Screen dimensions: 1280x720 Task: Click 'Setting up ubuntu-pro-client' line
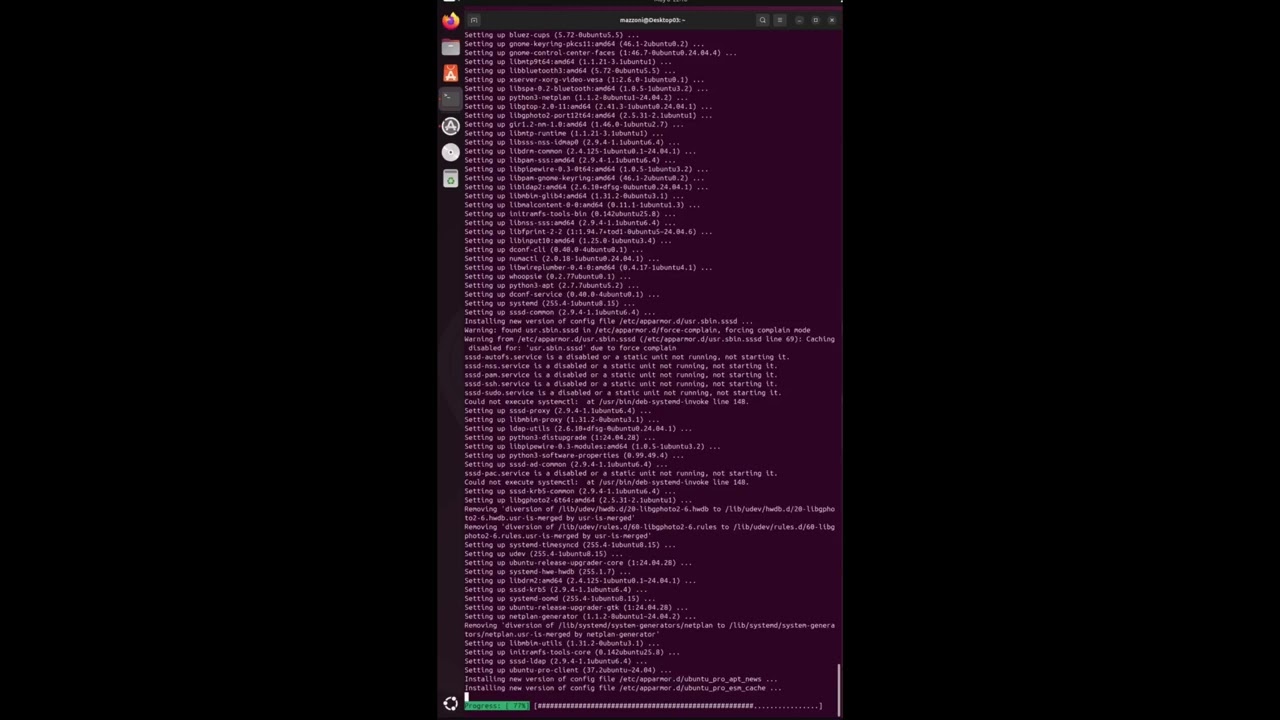pos(567,670)
